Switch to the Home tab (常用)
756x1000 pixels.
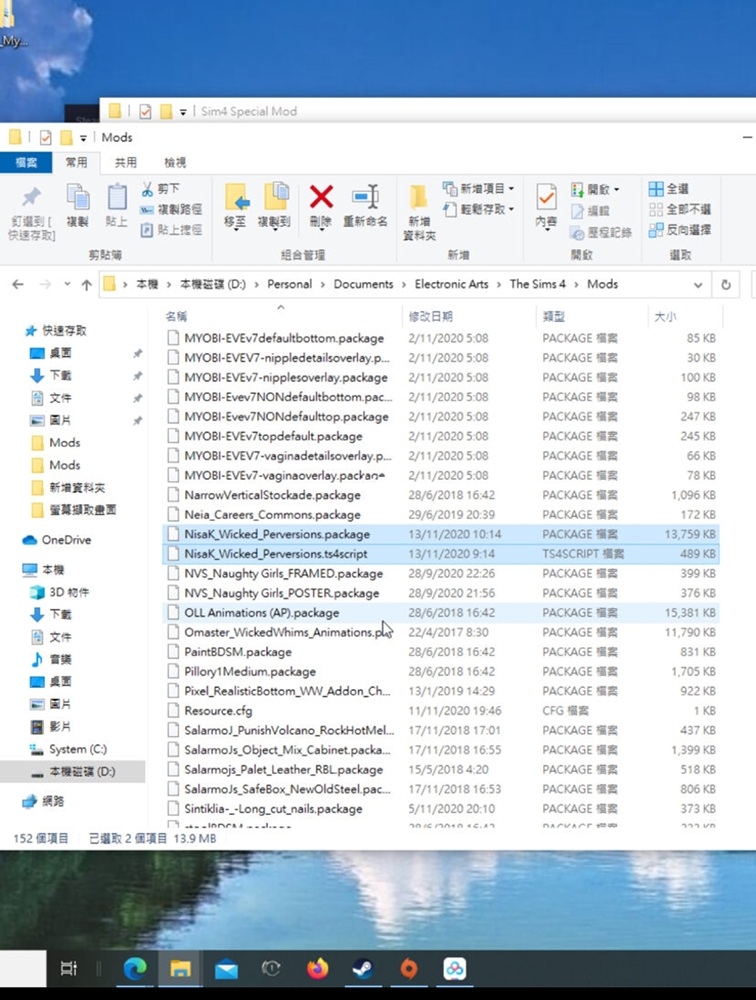77,163
